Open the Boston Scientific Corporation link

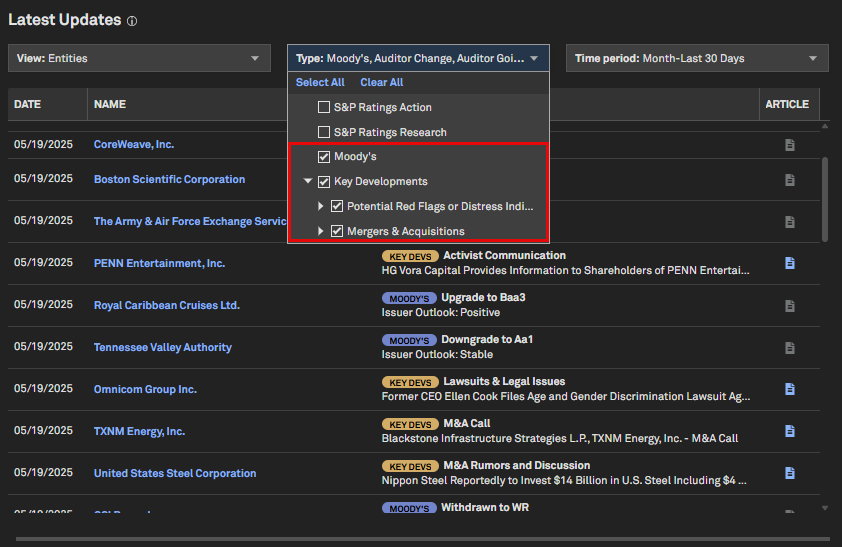(169, 179)
